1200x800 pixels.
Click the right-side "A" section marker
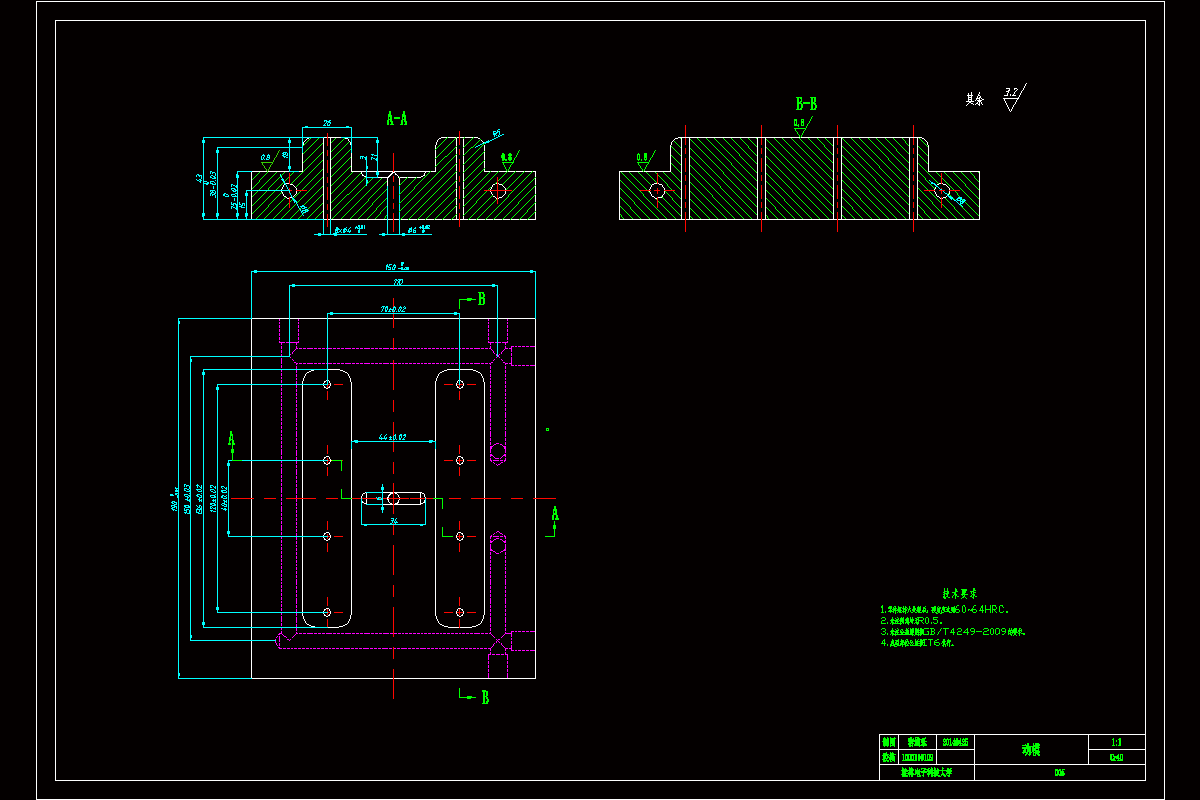point(555,513)
